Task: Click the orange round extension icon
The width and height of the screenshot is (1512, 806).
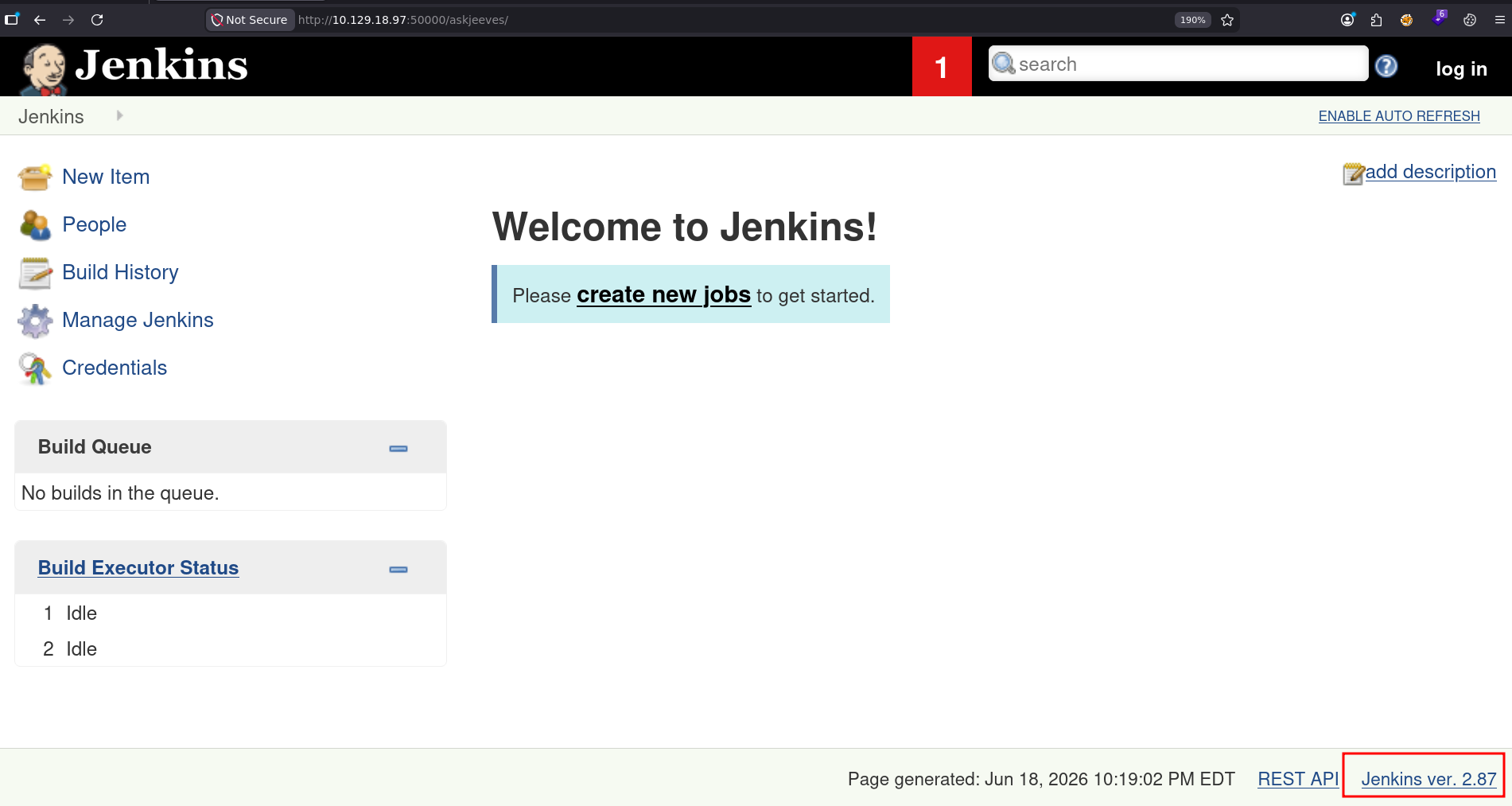Action: coord(1406,20)
